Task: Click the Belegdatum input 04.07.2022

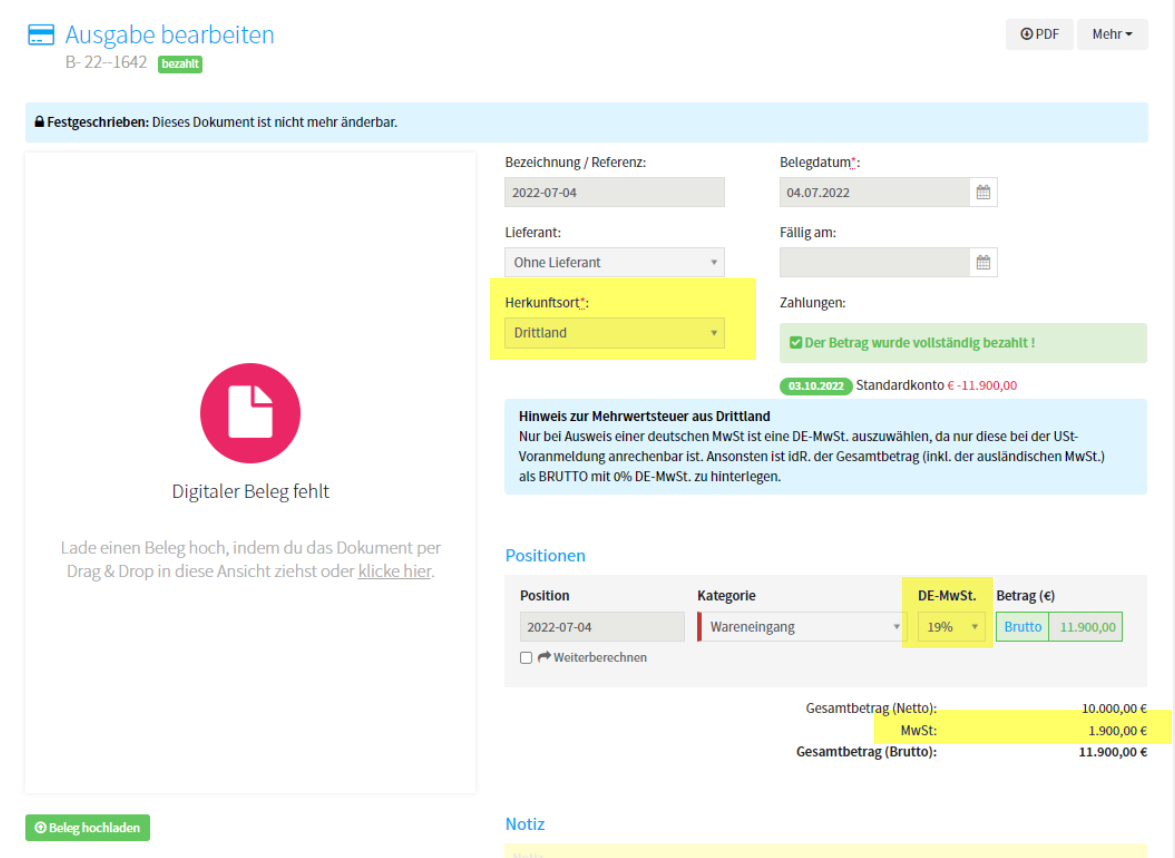Action: (875, 193)
